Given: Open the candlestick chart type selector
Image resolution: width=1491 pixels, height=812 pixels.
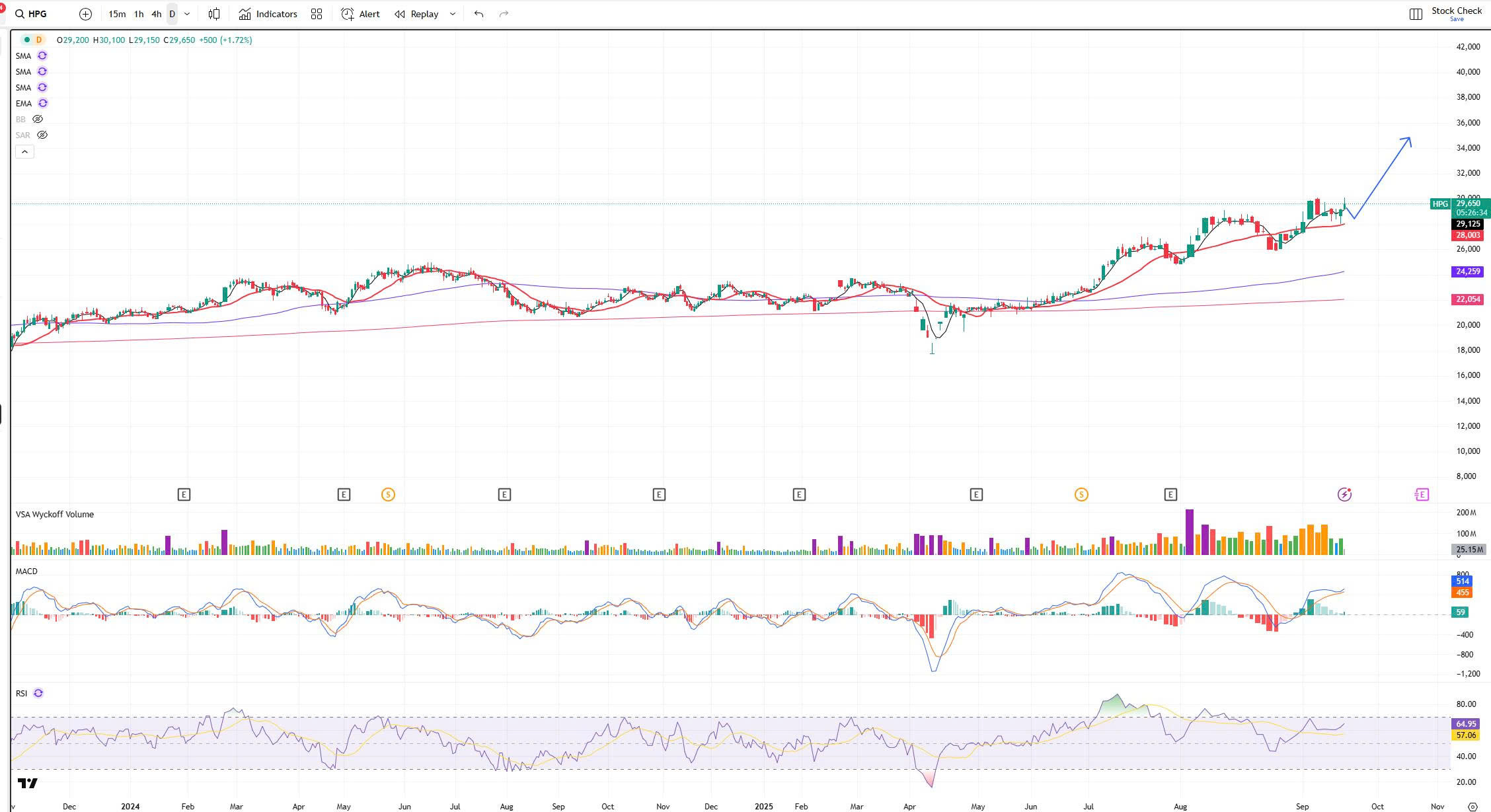Looking at the screenshot, I should 214,14.
